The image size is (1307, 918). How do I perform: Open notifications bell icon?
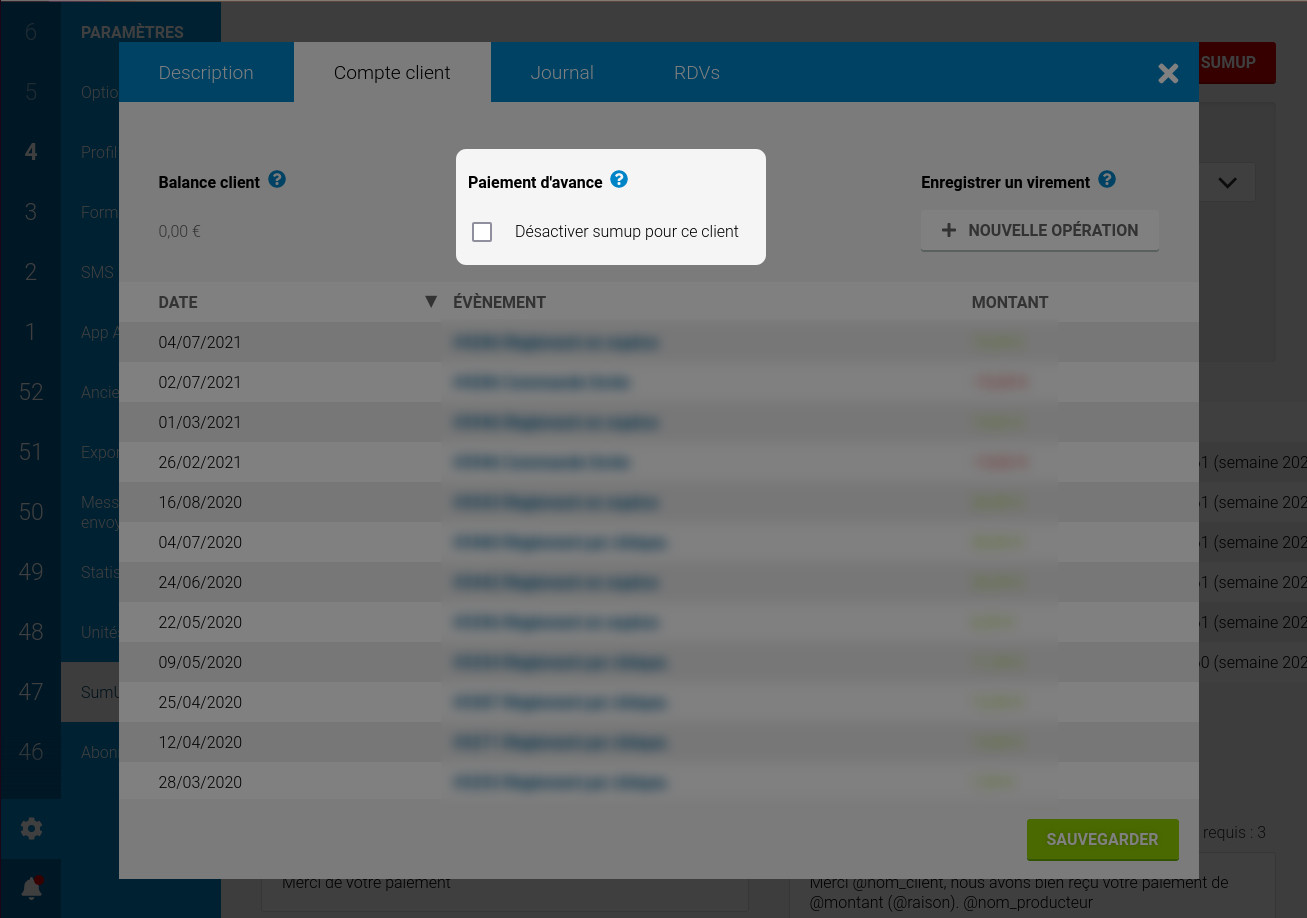pyautogui.click(x=31, y=887)
